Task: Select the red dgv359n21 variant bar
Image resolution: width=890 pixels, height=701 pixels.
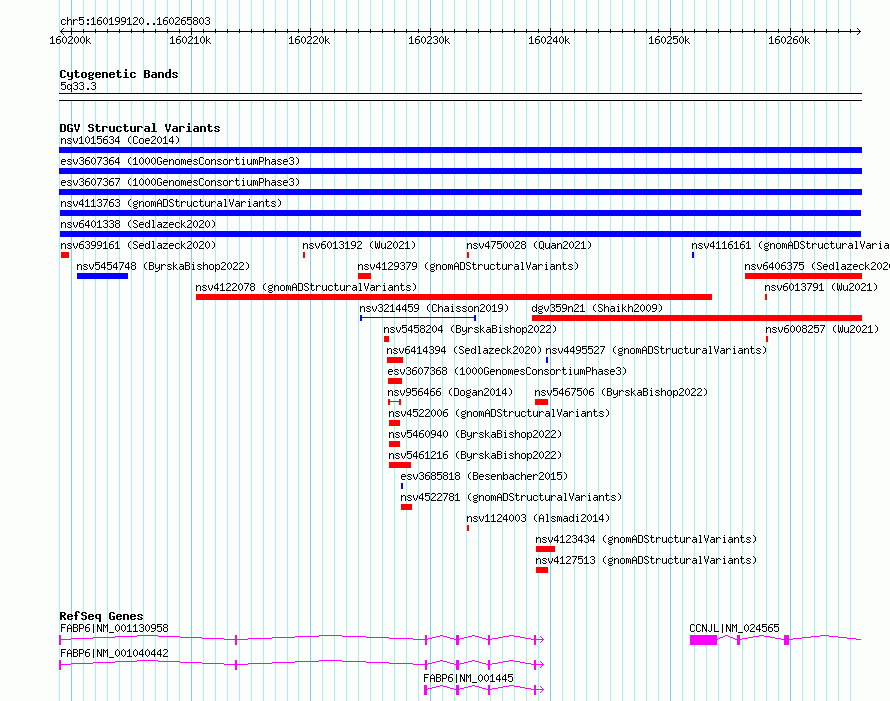Action: click(697, 318)
